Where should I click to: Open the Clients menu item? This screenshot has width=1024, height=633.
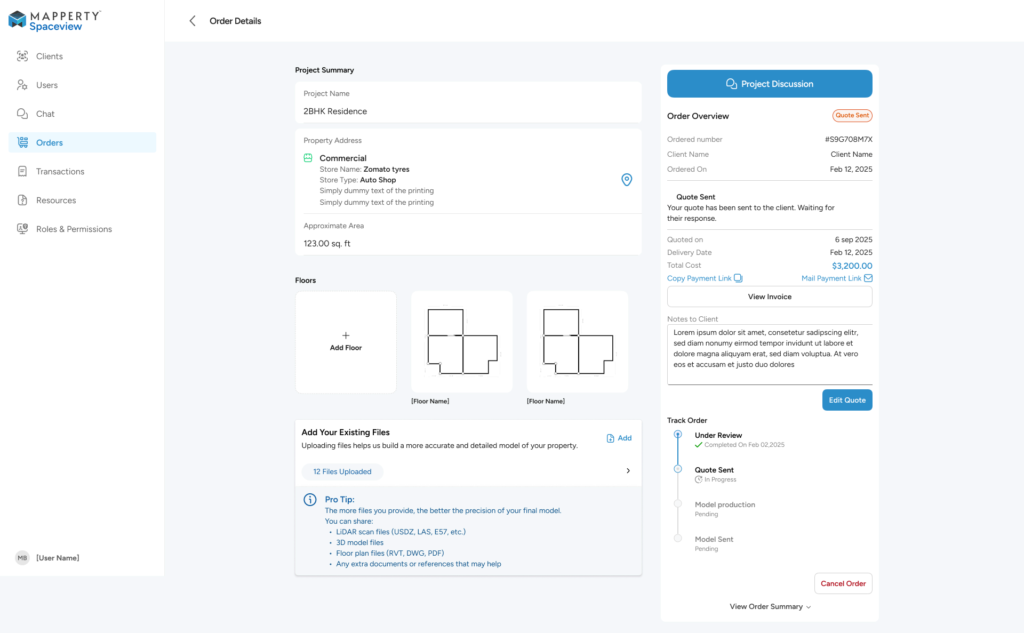(49, 57)
